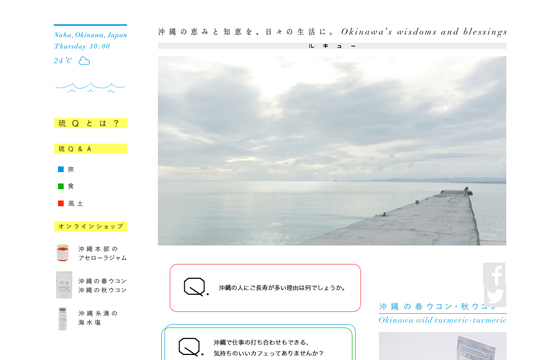Click the pier and sea hero image
The width and height of the screenshot is (560, 360).
332,150
